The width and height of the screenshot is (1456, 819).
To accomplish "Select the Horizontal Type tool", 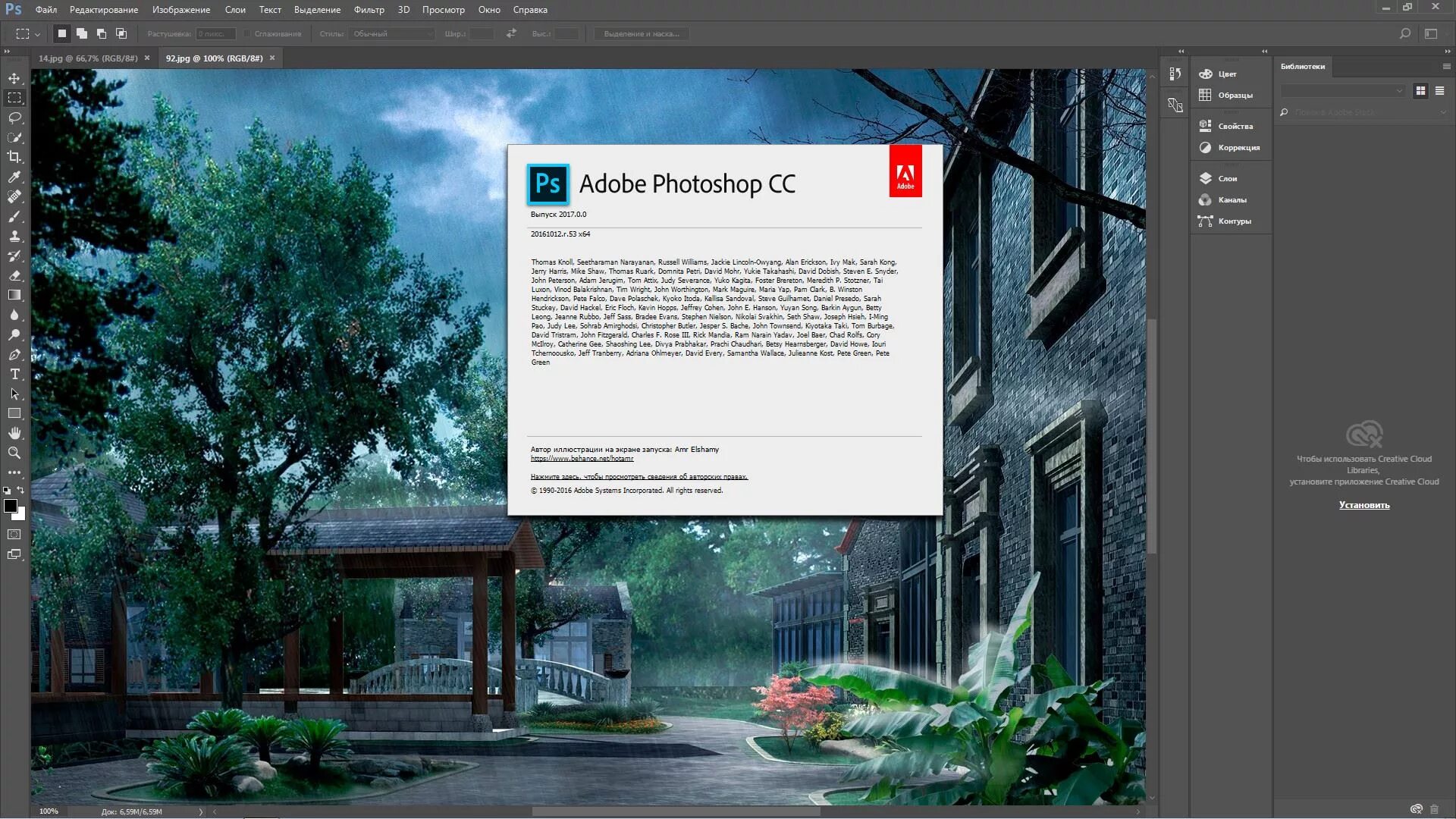I will tap(14, 374).
